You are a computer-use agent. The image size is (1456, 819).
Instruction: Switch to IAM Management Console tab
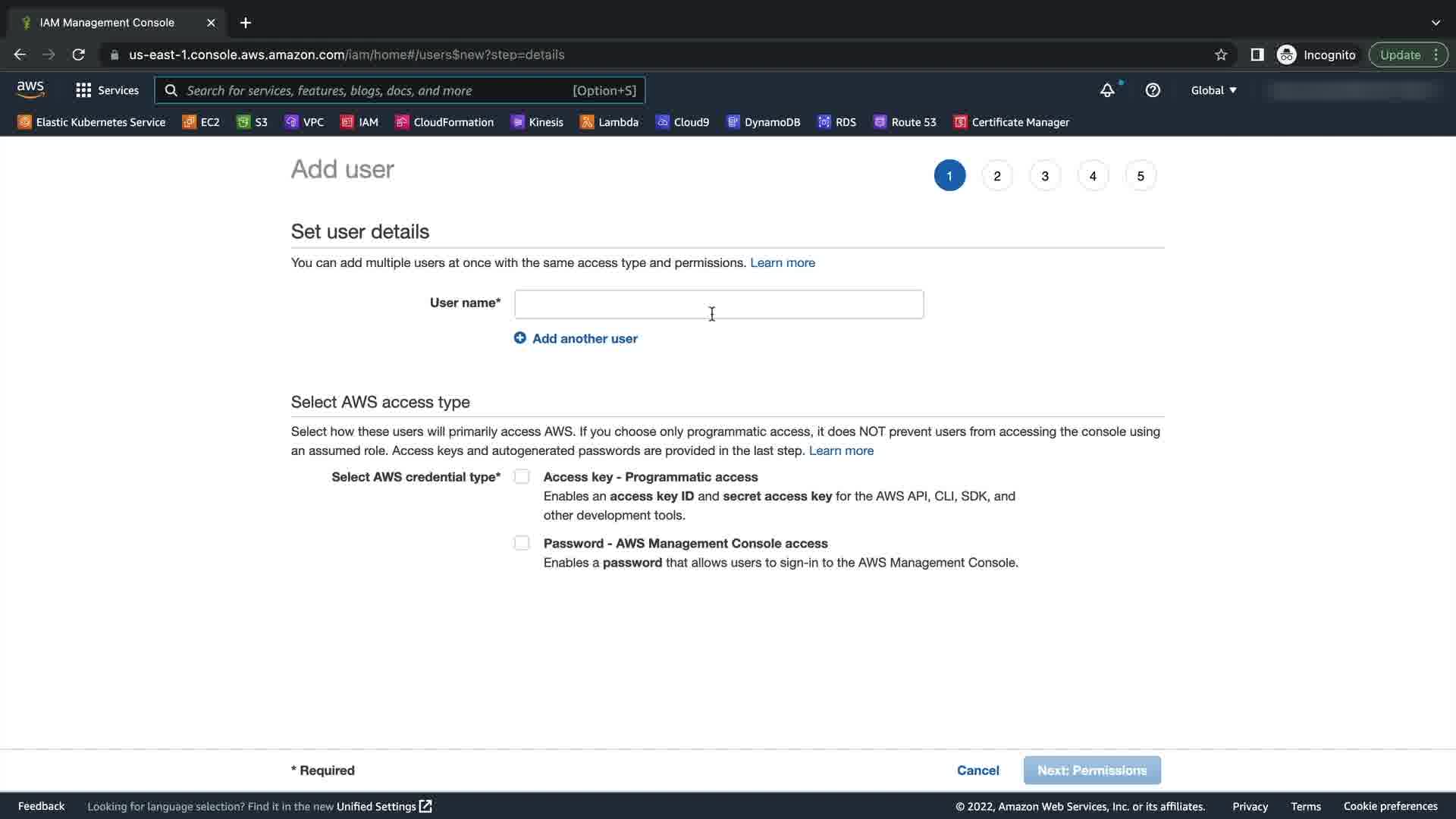[107, 23]
